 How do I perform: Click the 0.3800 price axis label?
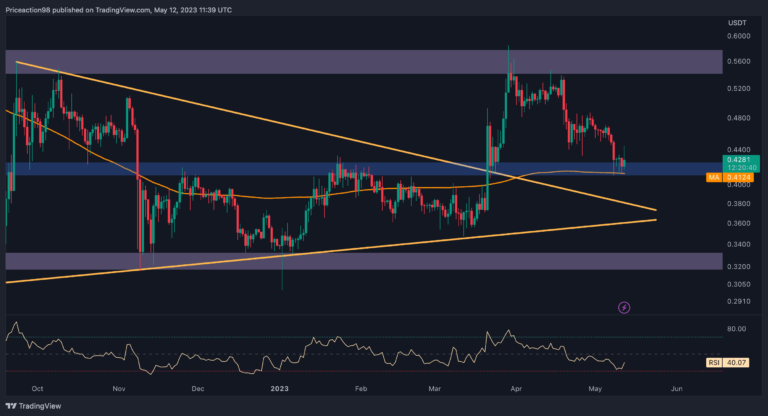tap(739, 204)
